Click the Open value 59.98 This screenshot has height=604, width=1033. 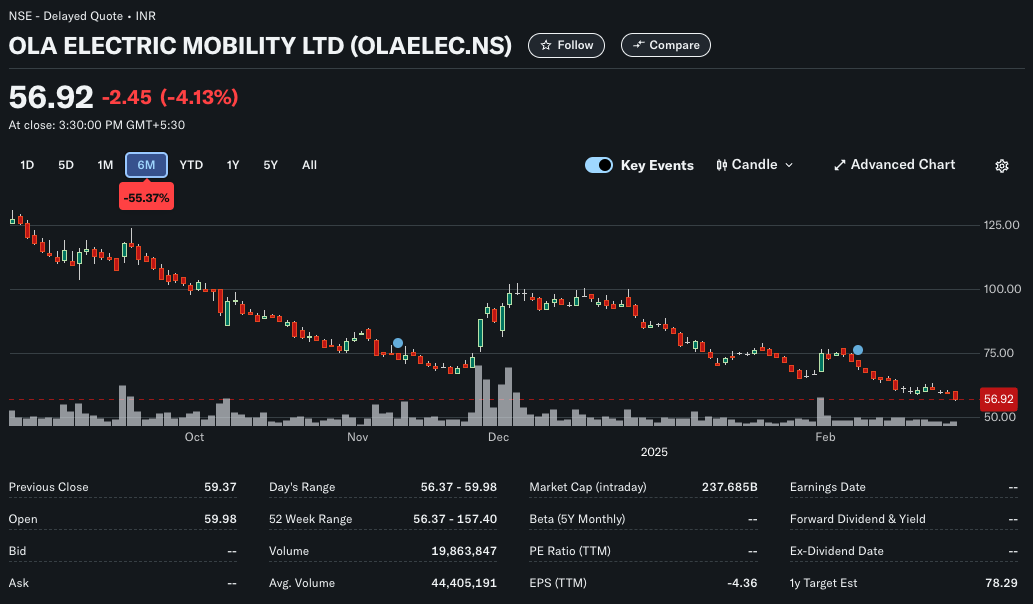220,519
